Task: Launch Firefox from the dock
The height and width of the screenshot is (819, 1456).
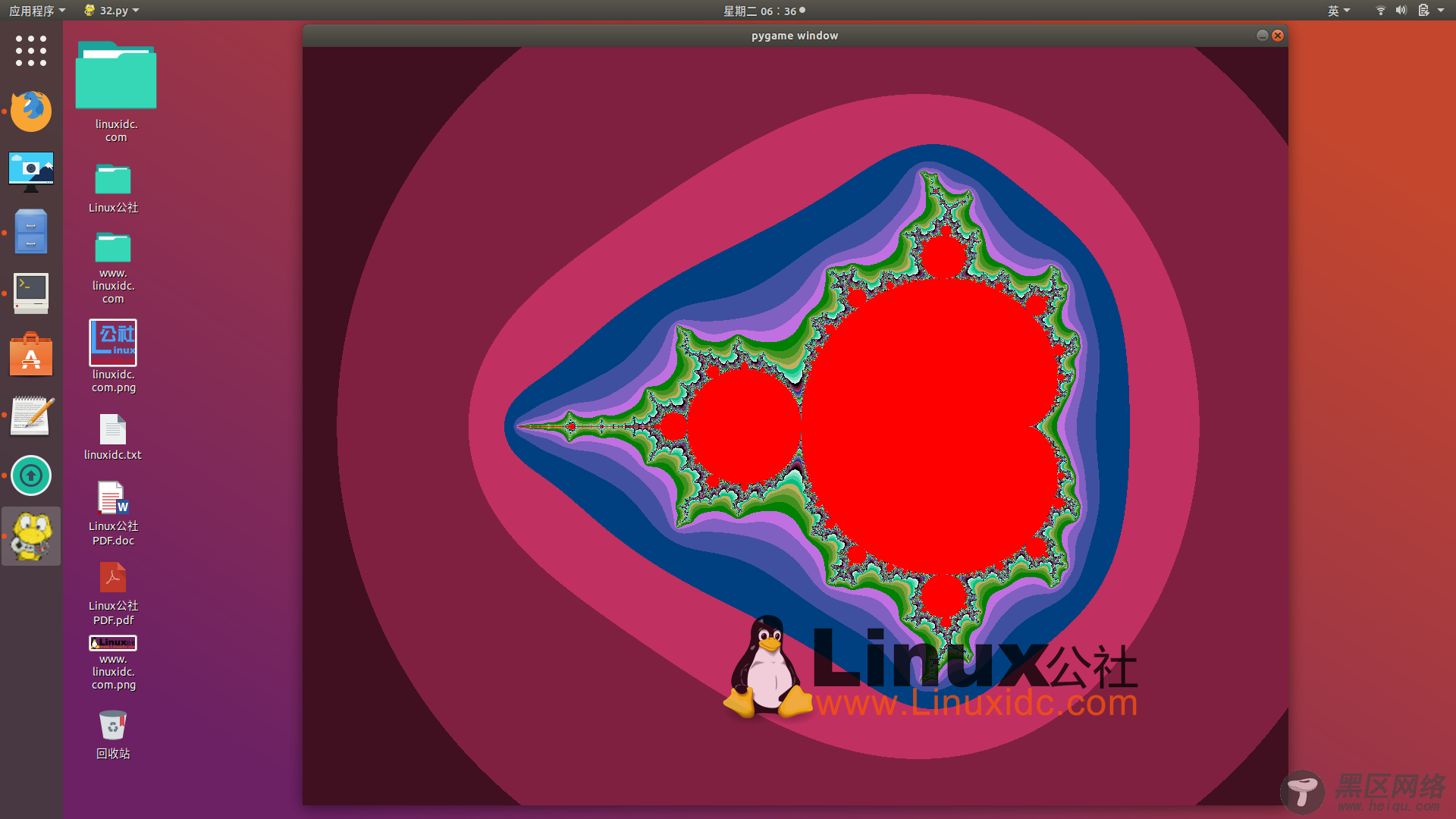Action: pyautogui.click(x=31, y=111)
